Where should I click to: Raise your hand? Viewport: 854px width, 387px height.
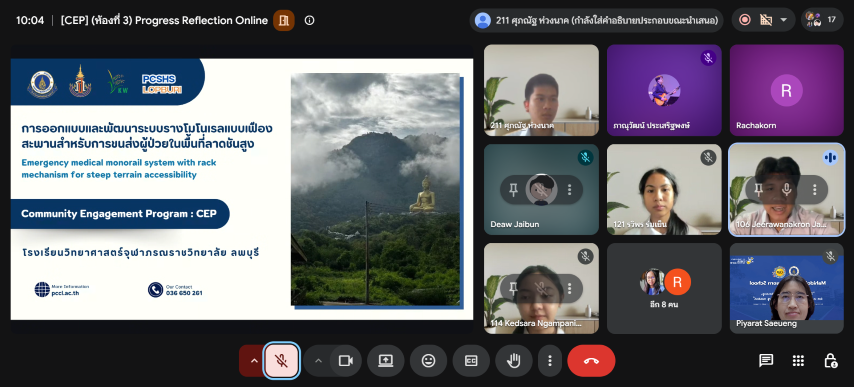(514, 361)
